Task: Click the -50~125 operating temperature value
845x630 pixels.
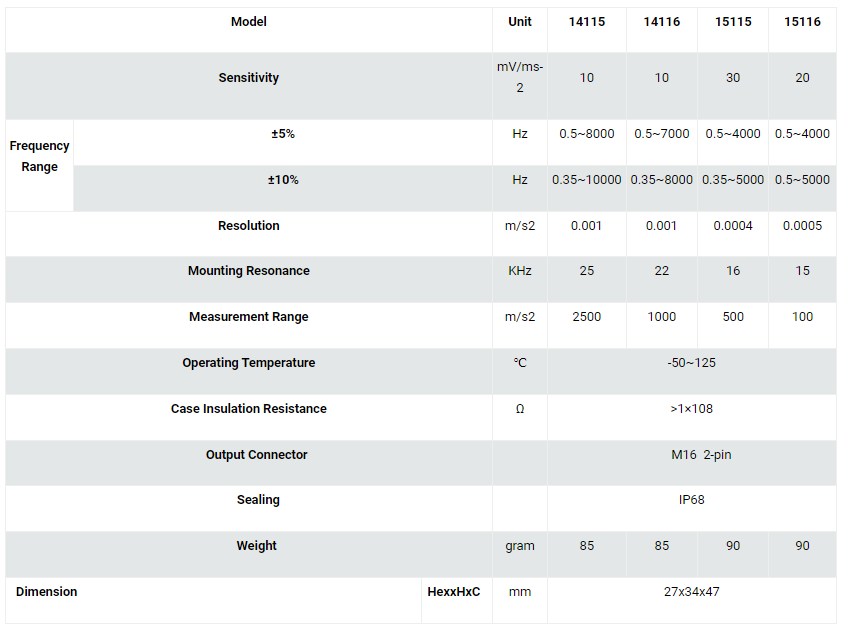Action: (691, 363)
